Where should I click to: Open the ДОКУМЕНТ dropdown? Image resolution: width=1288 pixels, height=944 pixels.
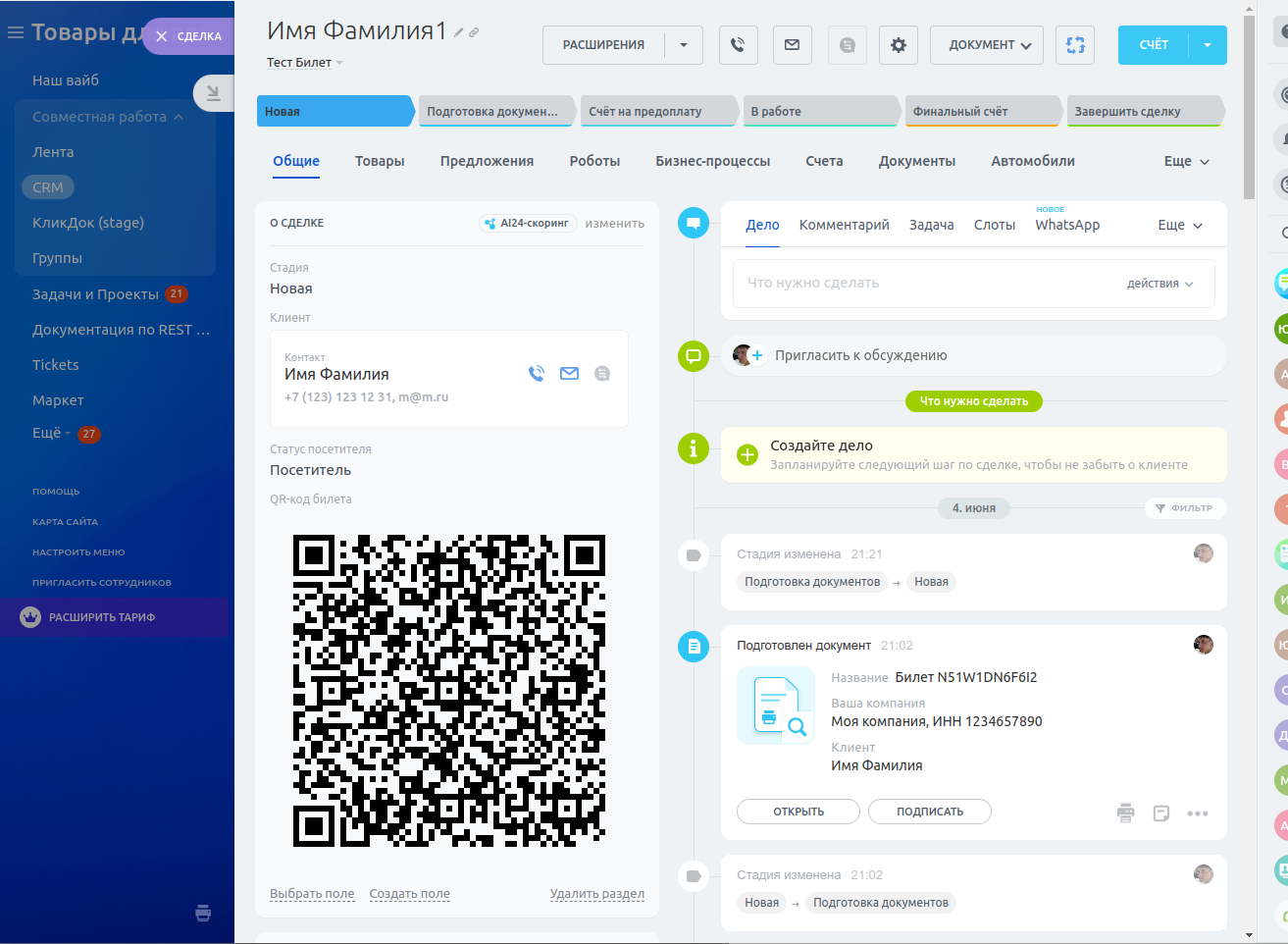pyautogui.click(x=986, y=45)
